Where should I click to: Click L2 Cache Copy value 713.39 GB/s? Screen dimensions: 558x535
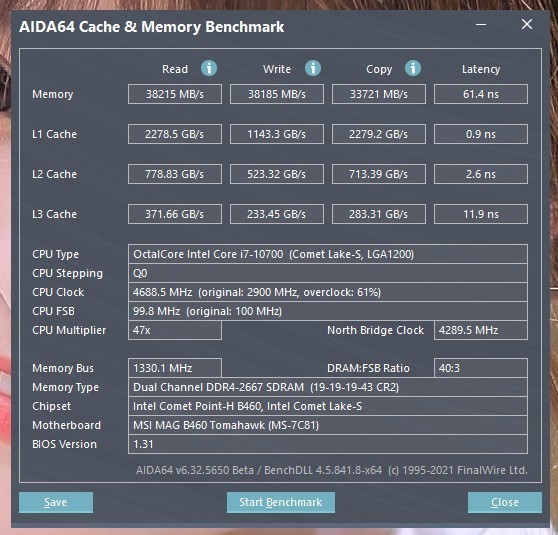(379, 174)
